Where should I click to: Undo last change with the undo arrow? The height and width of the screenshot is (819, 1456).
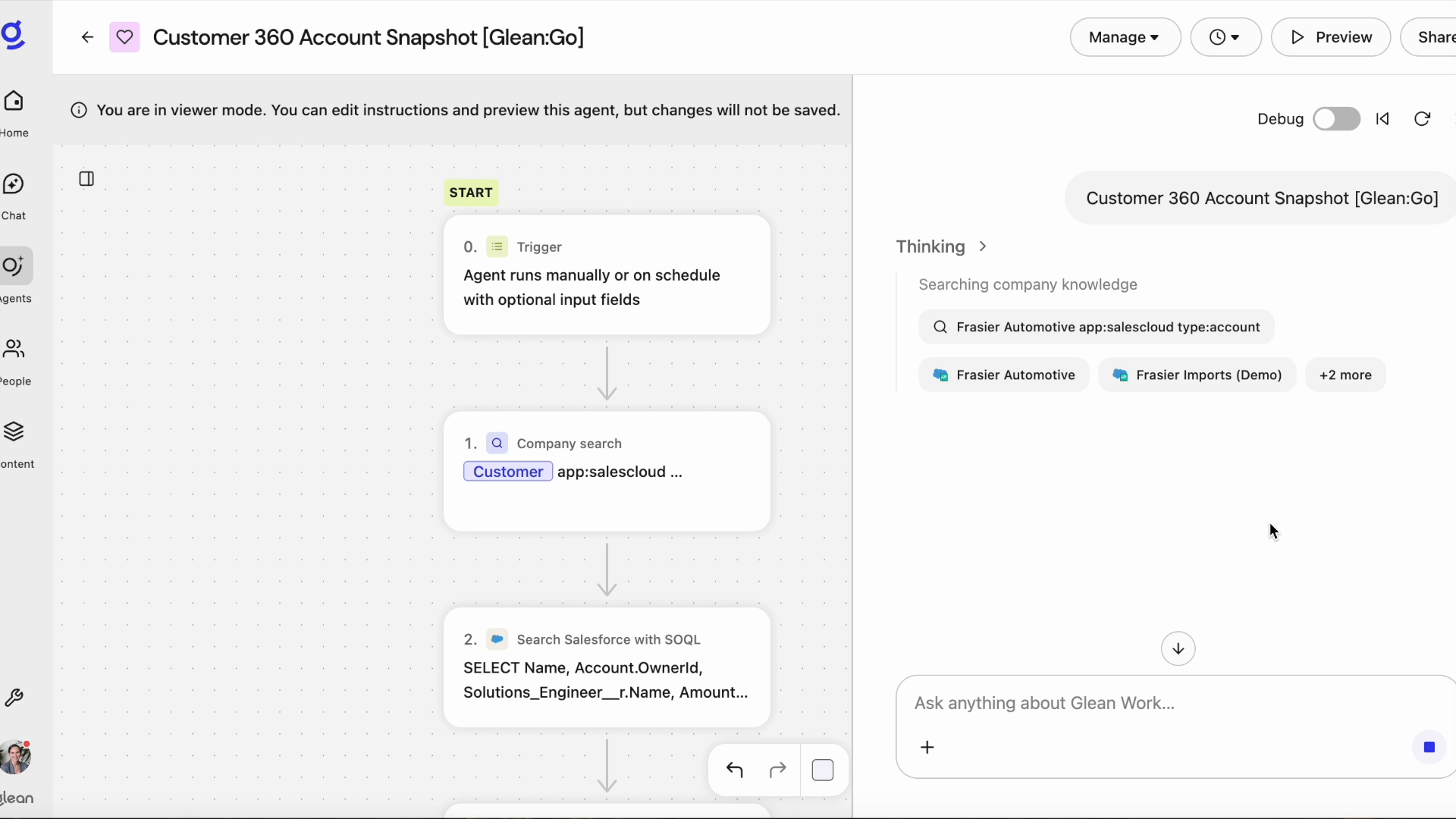point(734,770)
